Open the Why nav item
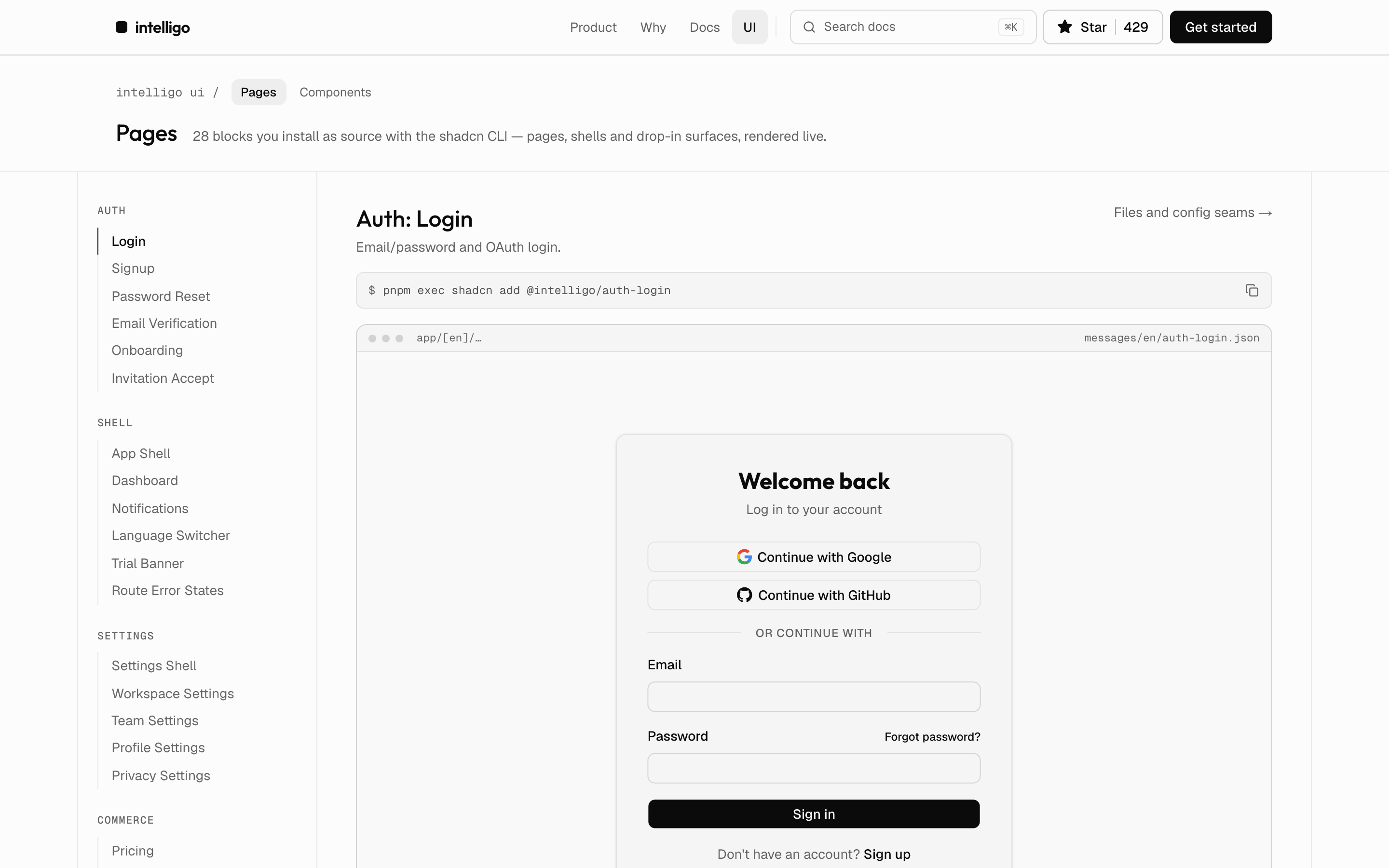 [653, 27]
